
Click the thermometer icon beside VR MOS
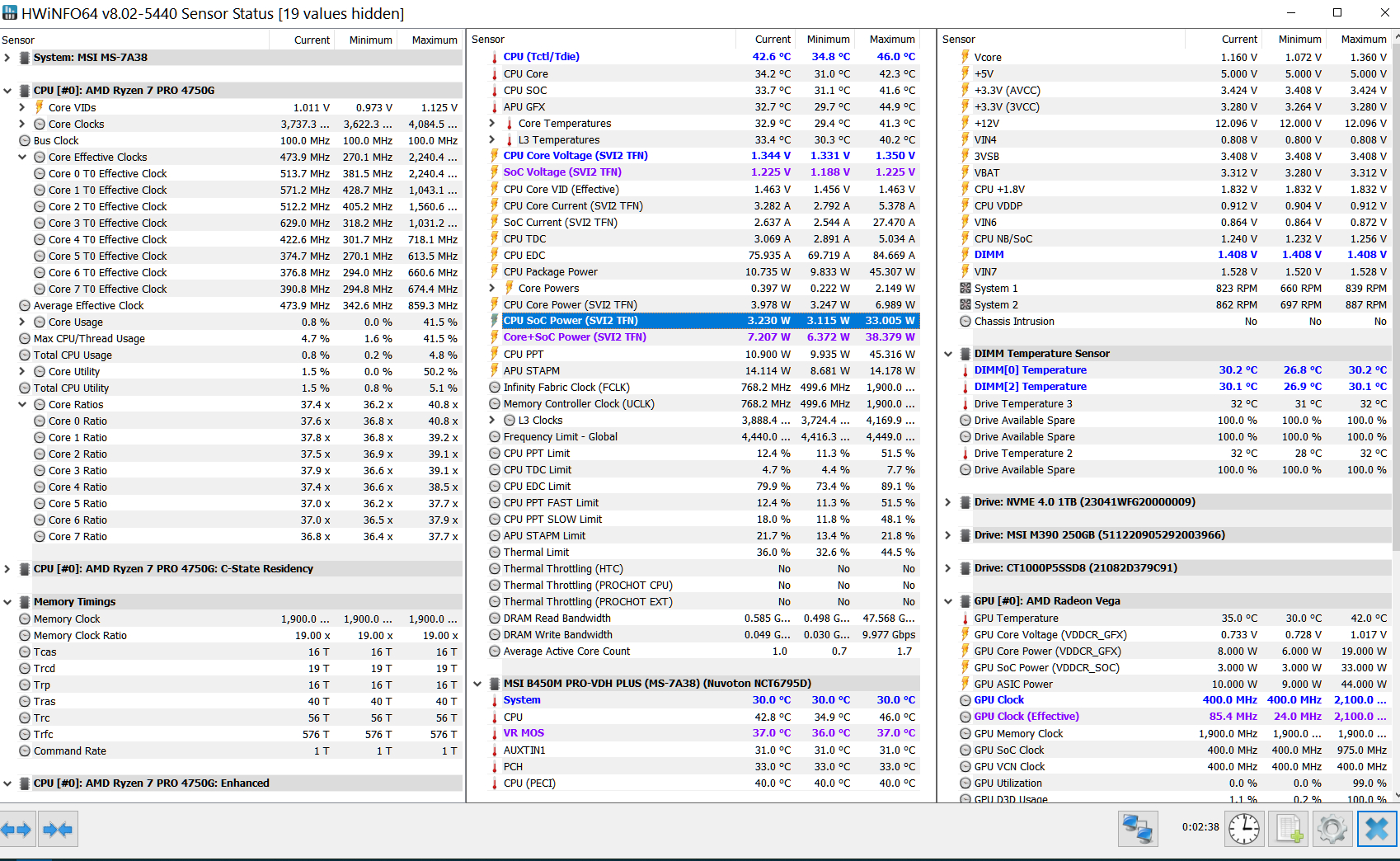495,733
